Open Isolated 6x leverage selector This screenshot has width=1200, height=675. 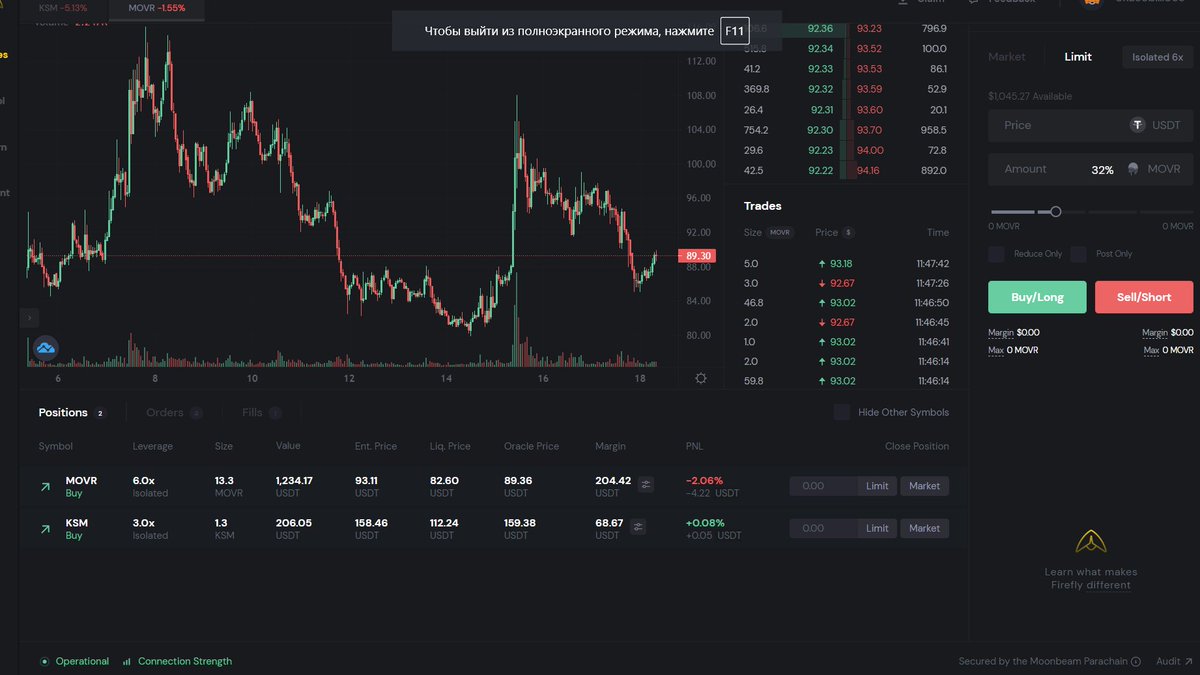1157,57
